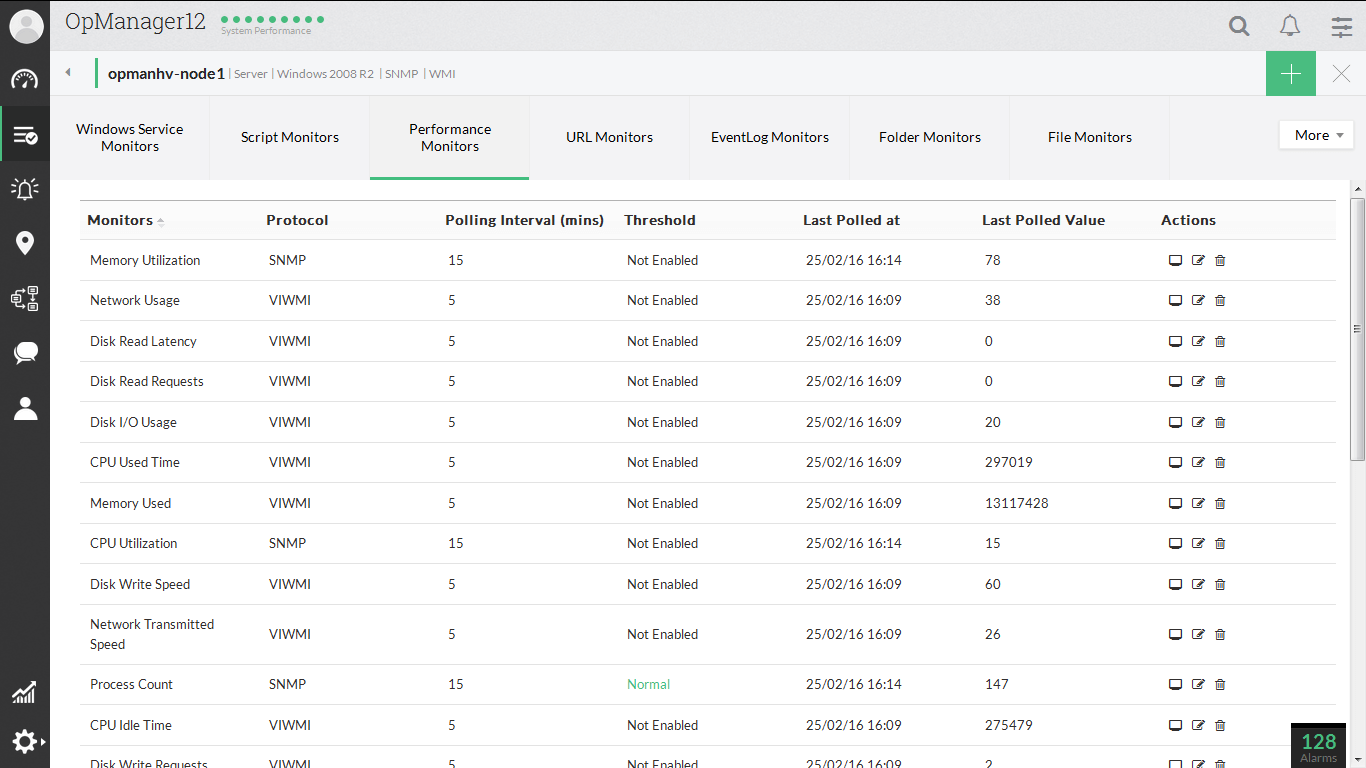1366x768 pixels.
Task: View graph for CPU Utilization monitor
Action: [1176, 544]
